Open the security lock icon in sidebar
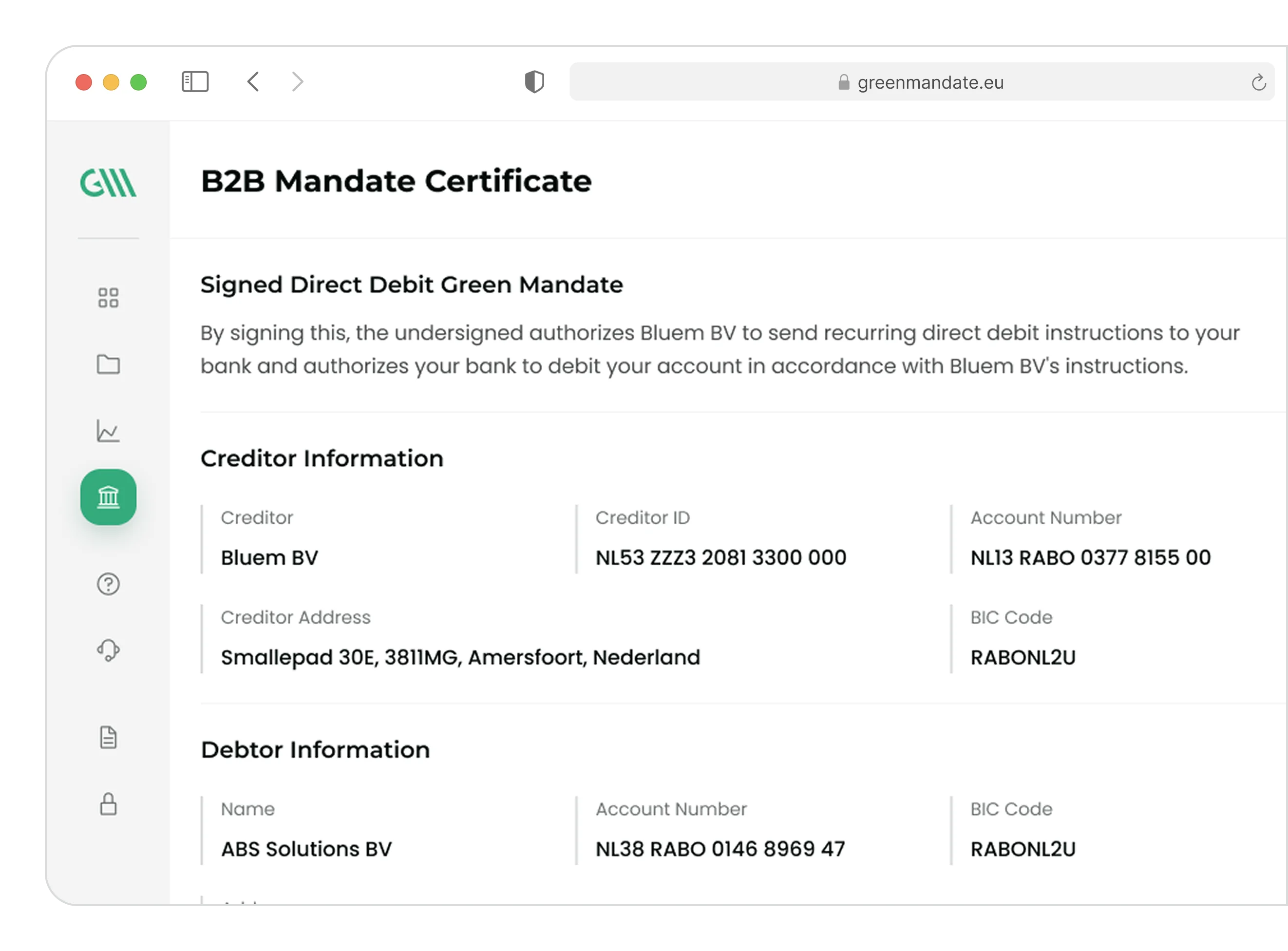 coord(108,804)
